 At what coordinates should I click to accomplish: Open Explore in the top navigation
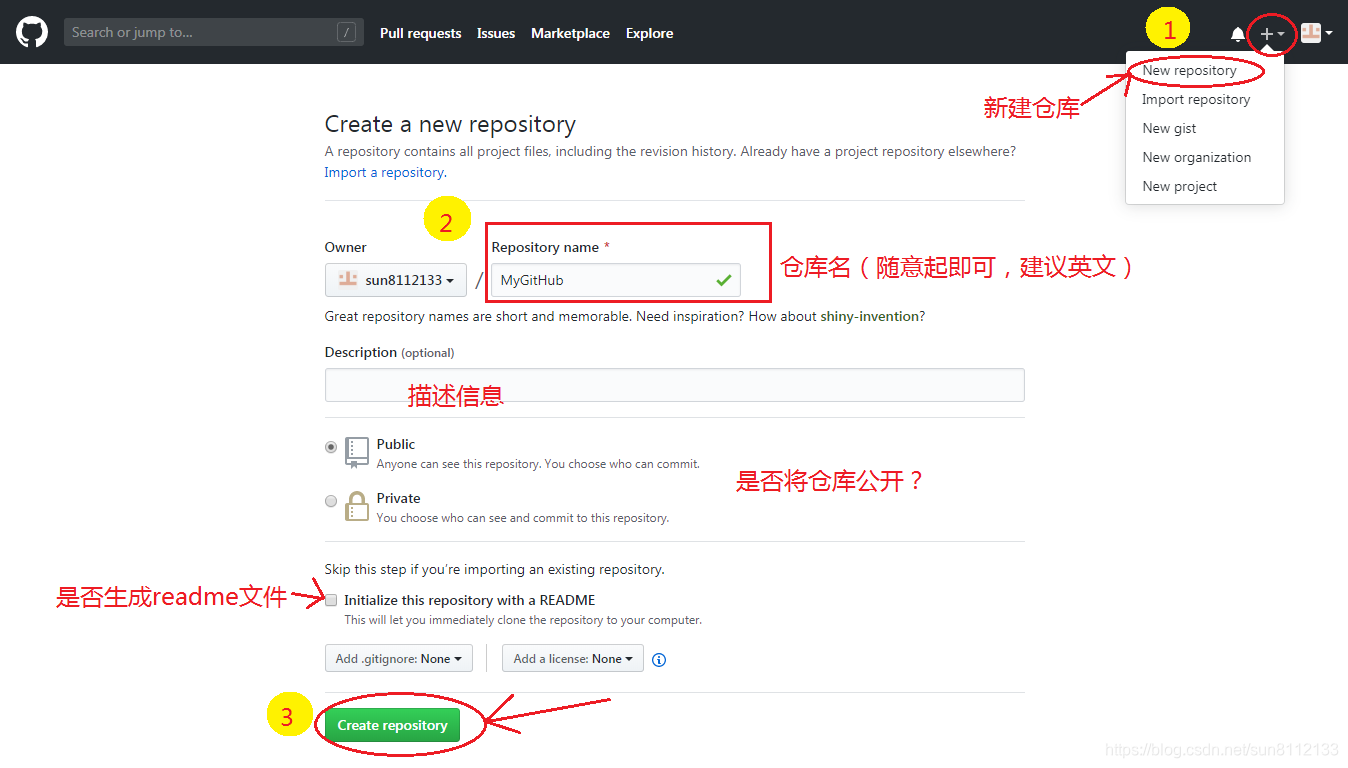(649, 33)
